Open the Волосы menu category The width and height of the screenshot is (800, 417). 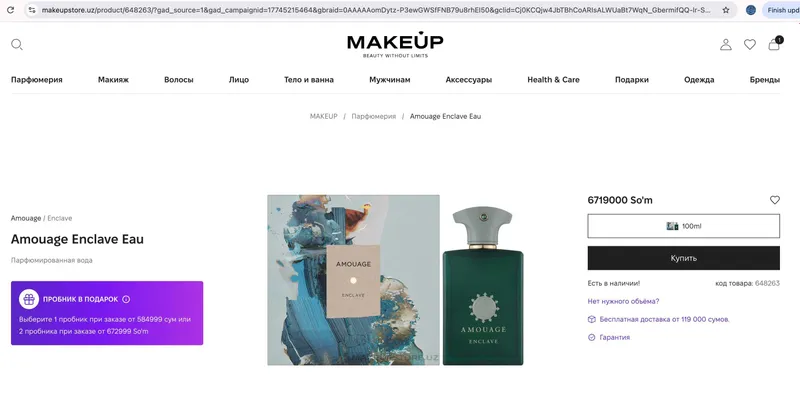point(179,80)
